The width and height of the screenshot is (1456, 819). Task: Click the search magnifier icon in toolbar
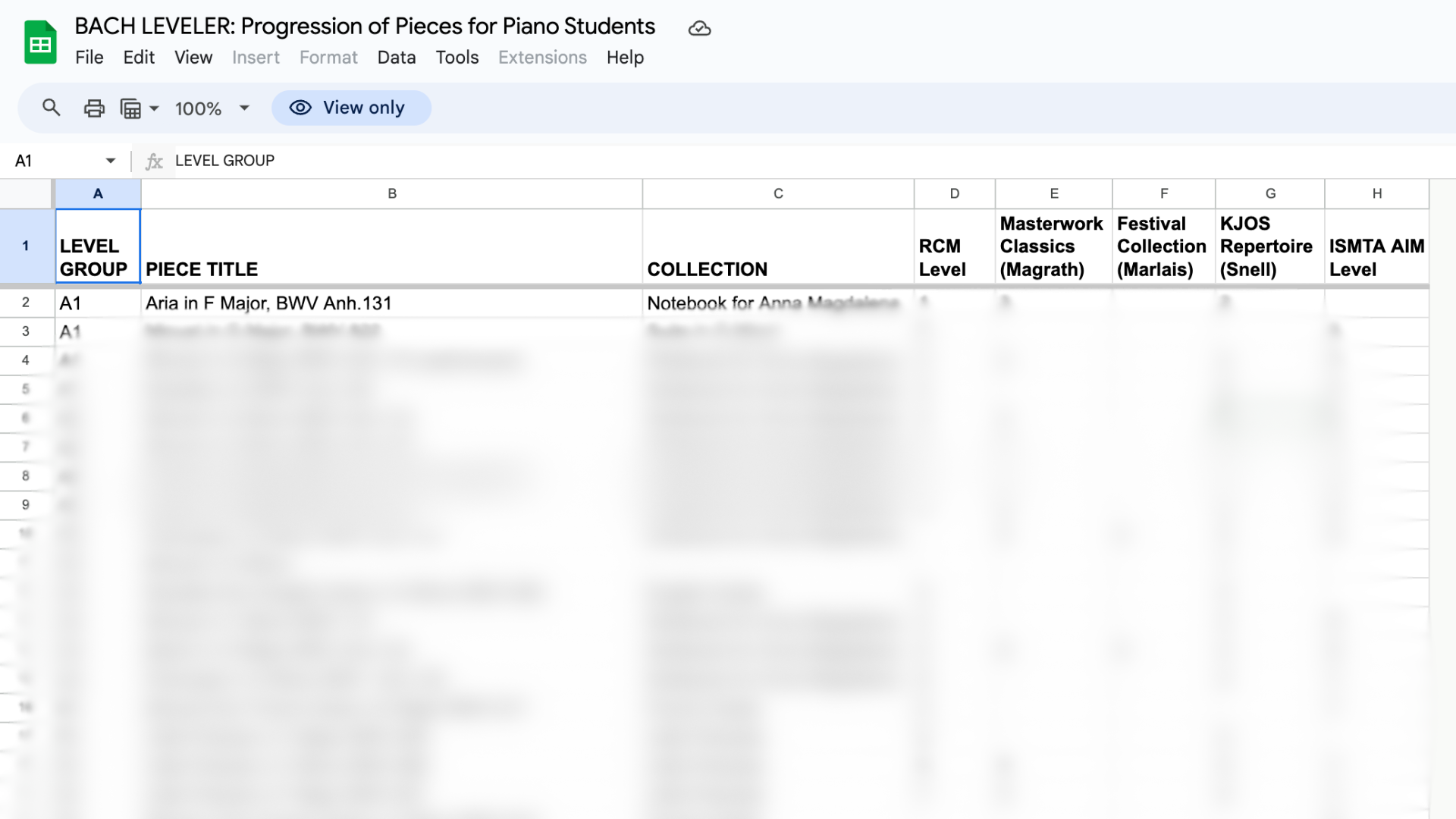51,108
